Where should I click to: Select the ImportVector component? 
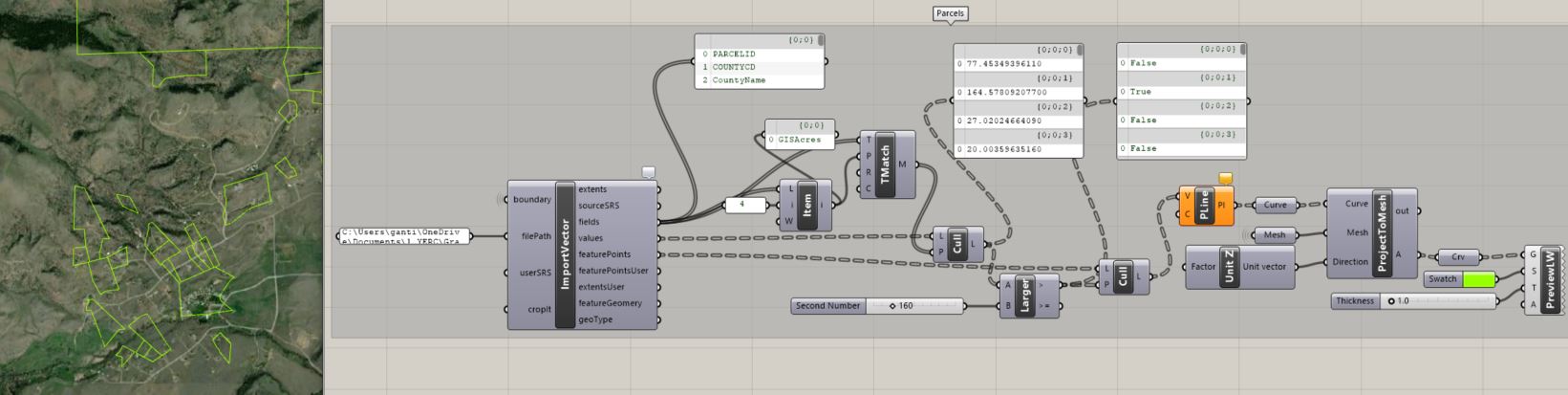565,254
